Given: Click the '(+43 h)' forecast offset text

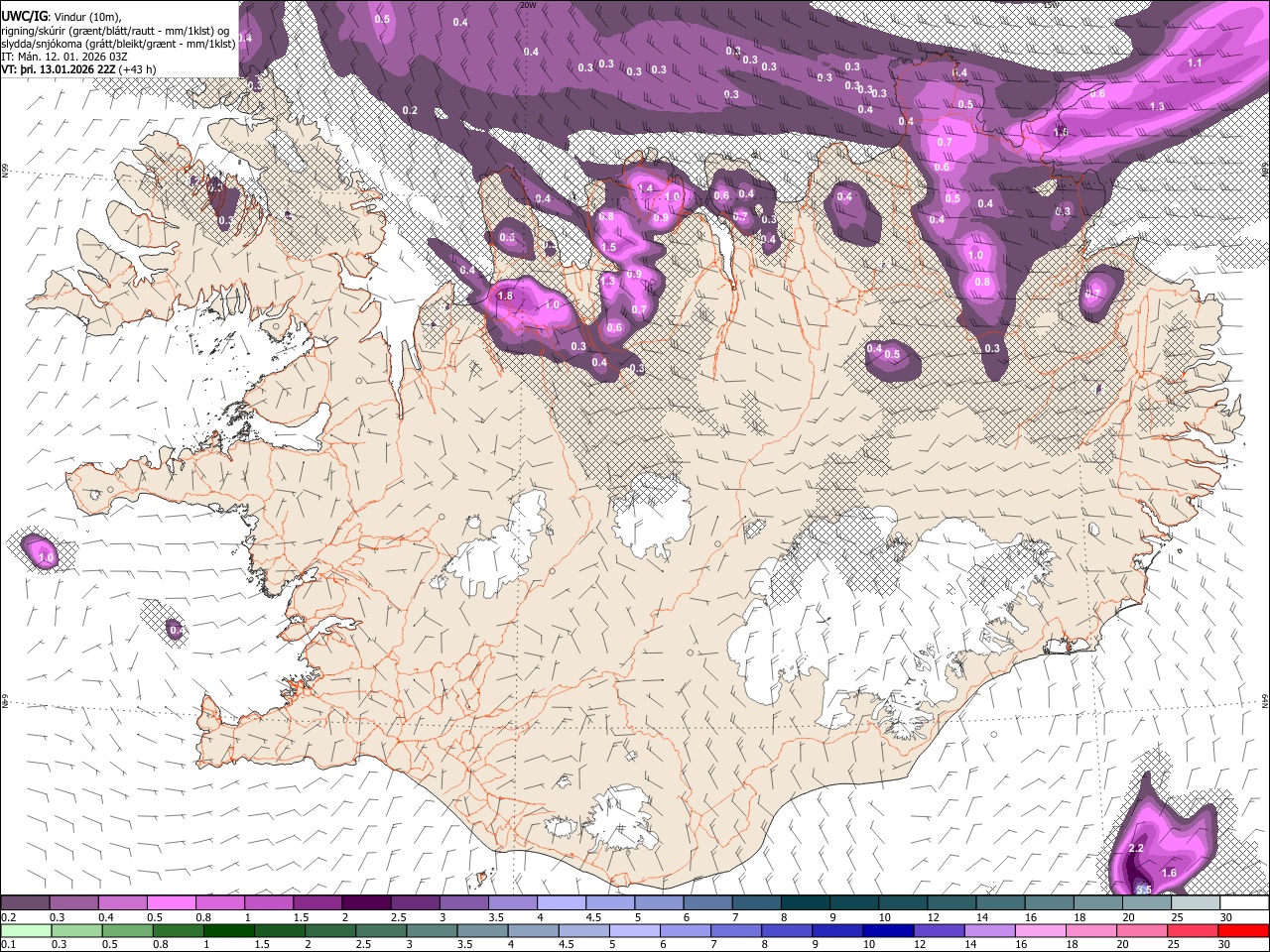Looking at the screenshot, I should 136,69.
